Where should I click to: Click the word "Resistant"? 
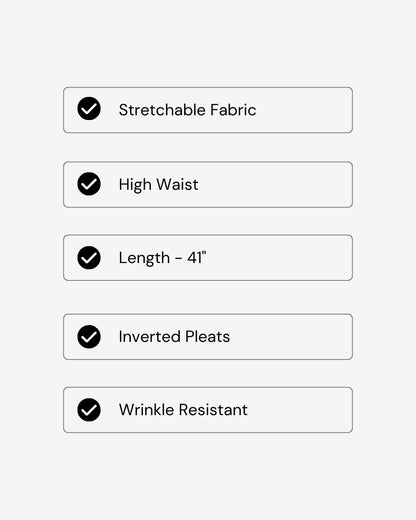coord(213,410)
